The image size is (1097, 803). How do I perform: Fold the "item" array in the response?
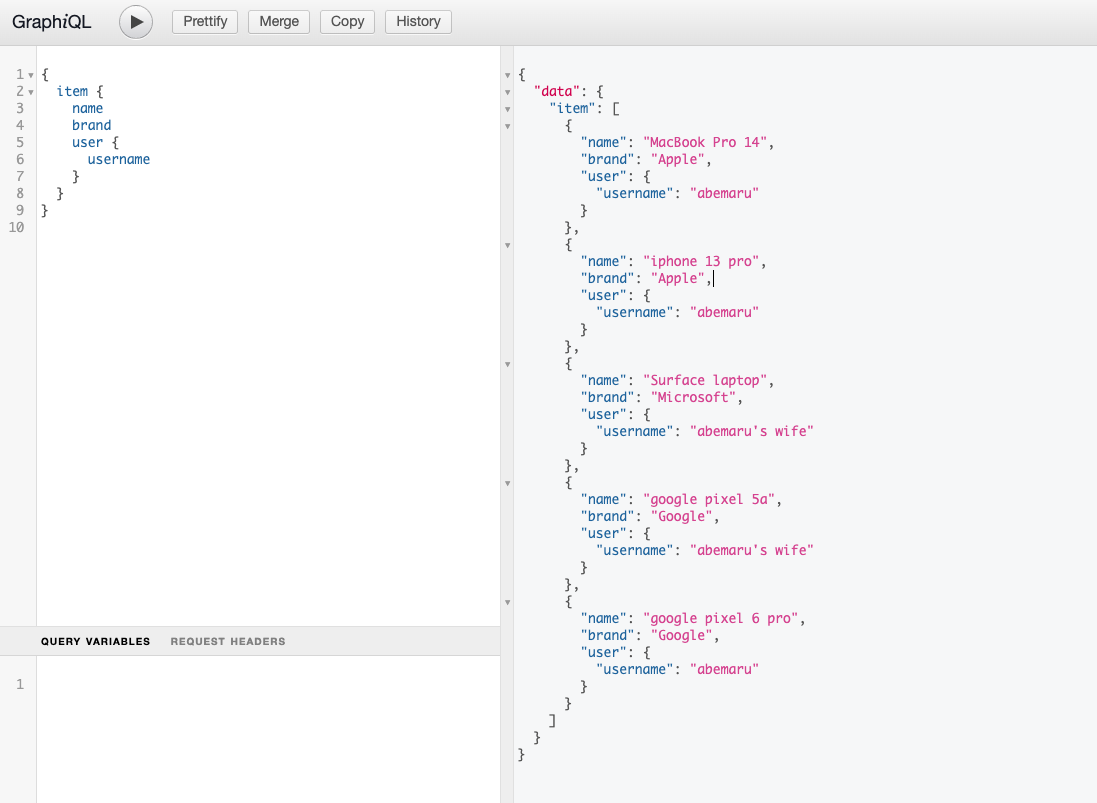point(508,110)
